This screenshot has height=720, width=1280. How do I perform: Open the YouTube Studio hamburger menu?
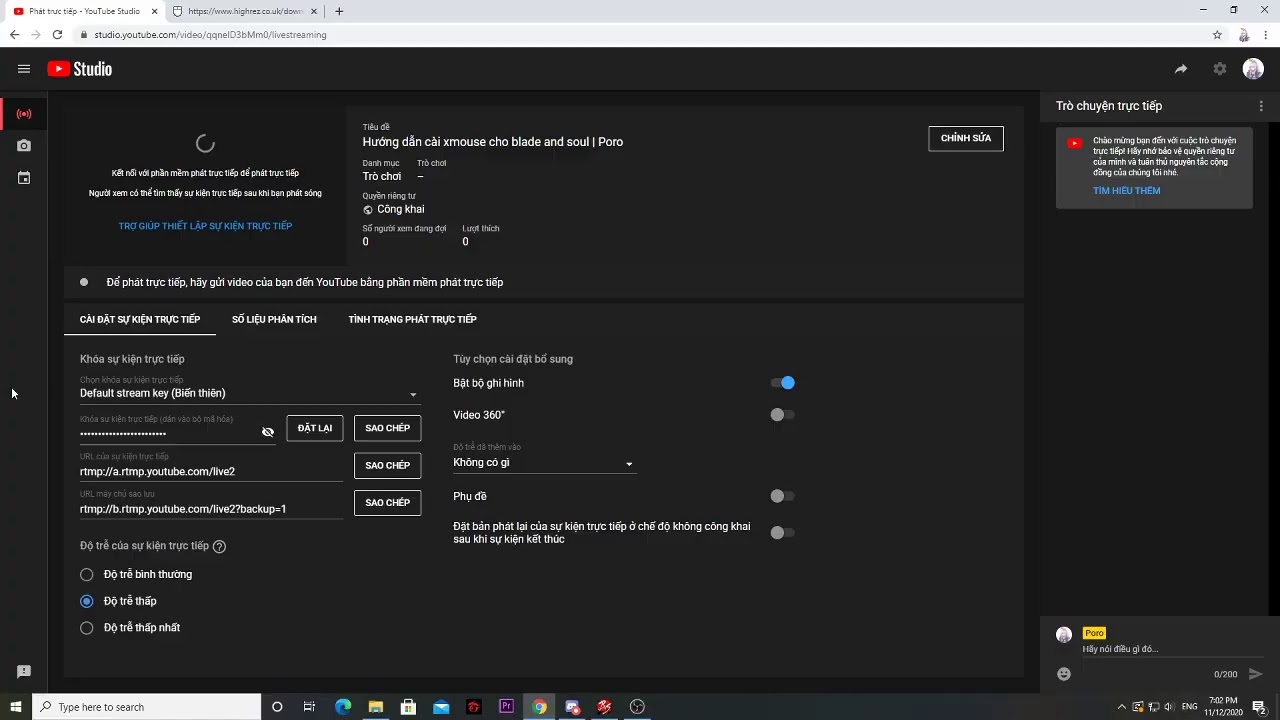click(x=24, y=69)
